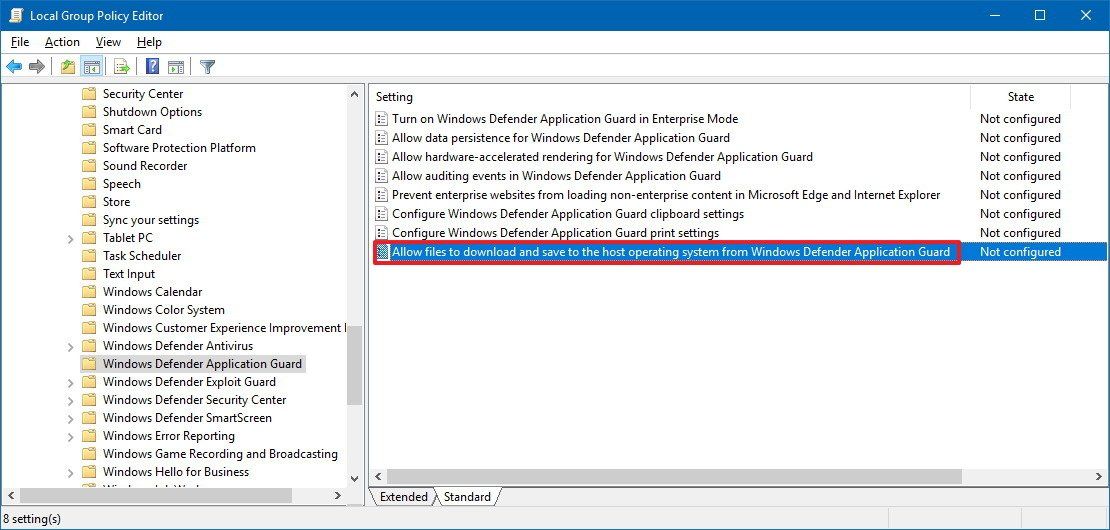Go up one level with folder icon
1110x530 pixels.
point(68,67)
